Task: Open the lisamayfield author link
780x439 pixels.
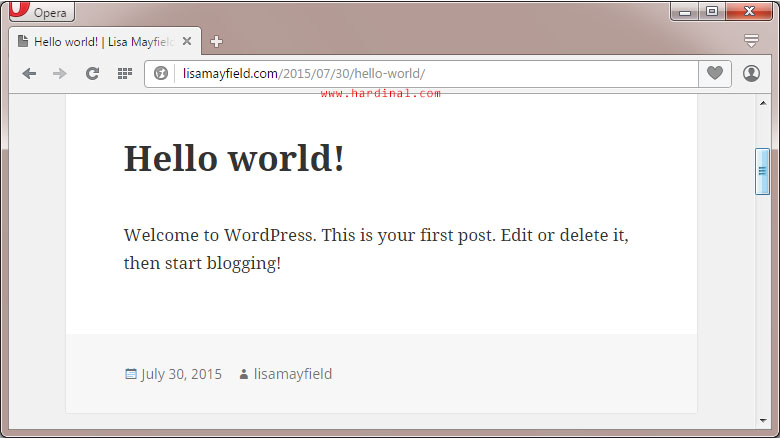Action: click(x=292, y=374)
